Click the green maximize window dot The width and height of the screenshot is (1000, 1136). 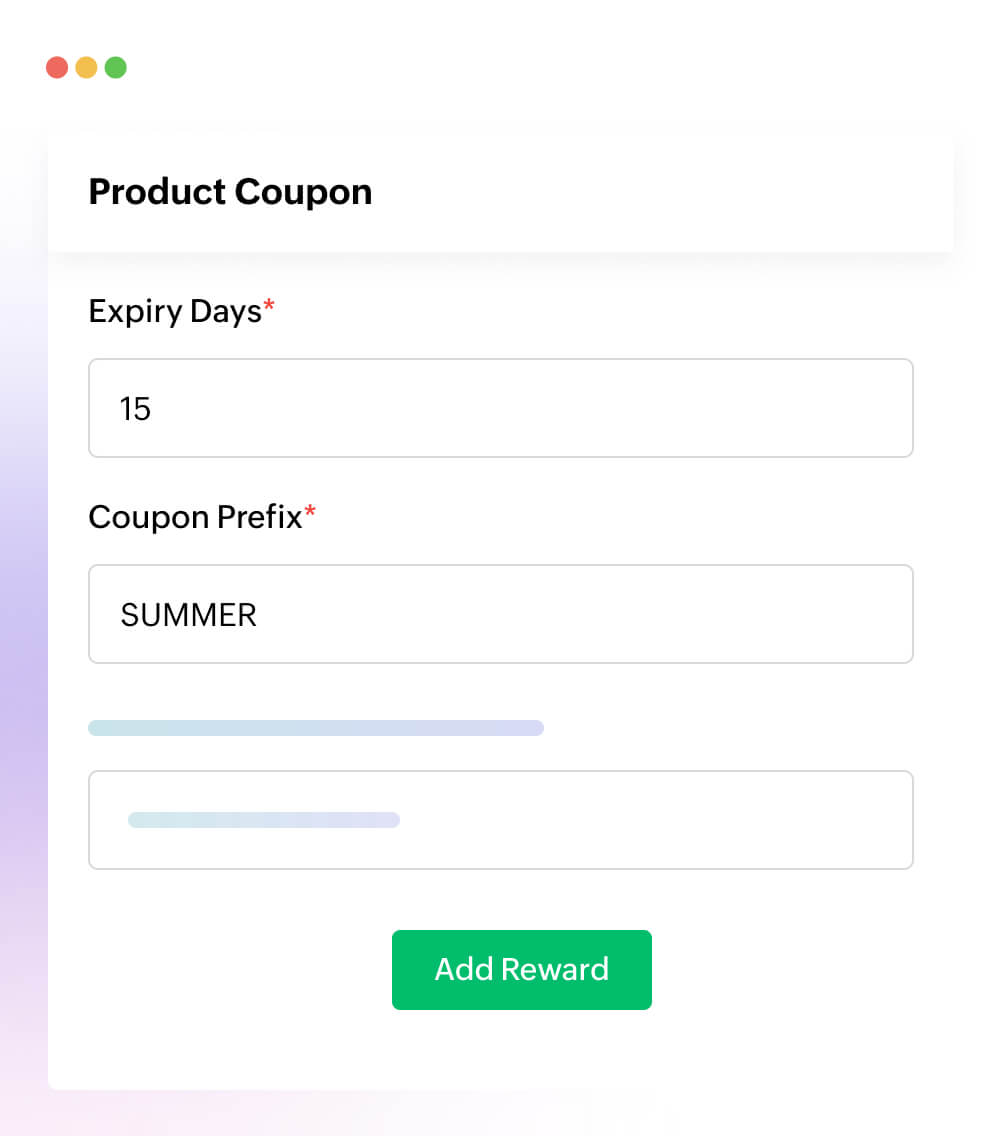(x=116, y=68)
